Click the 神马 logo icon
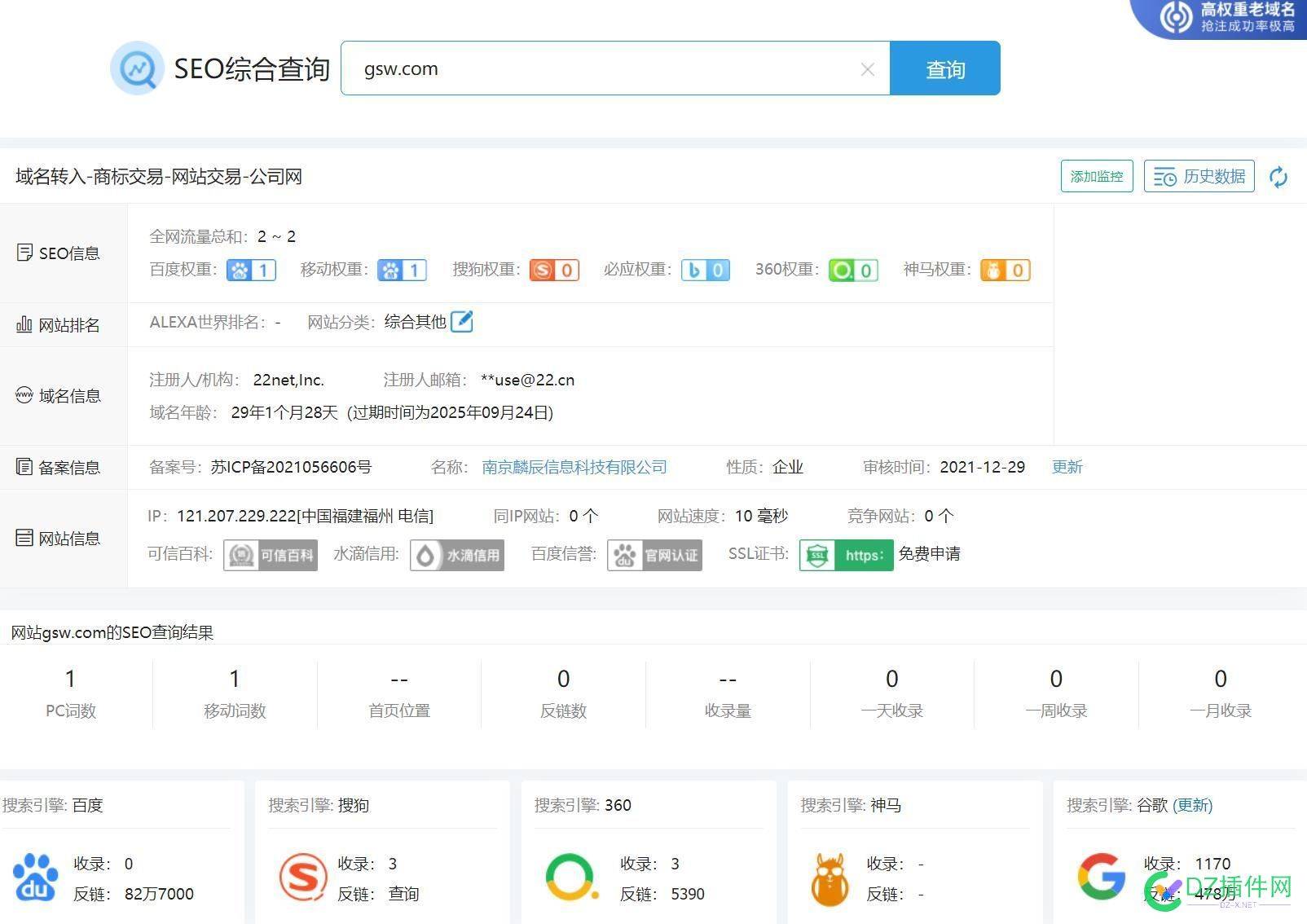The image size is (1307, 924). pyautogui.click(x=830, y=879)
